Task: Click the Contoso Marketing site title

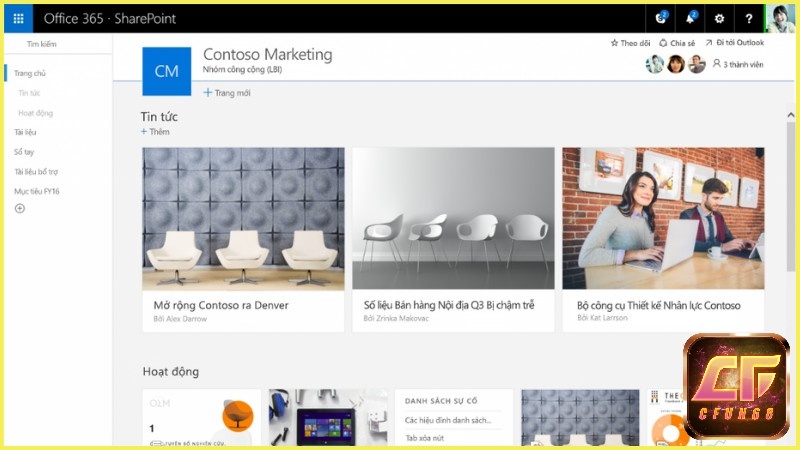Action: 267,54
